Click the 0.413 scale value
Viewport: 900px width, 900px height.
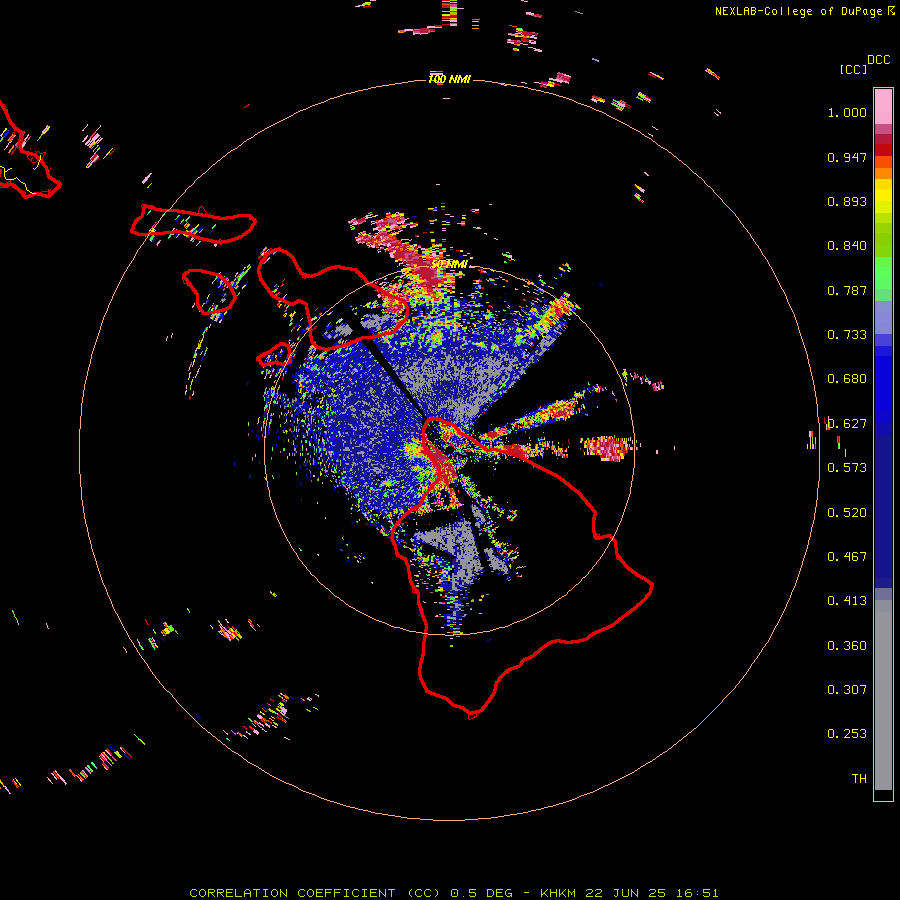click(847, 601)
